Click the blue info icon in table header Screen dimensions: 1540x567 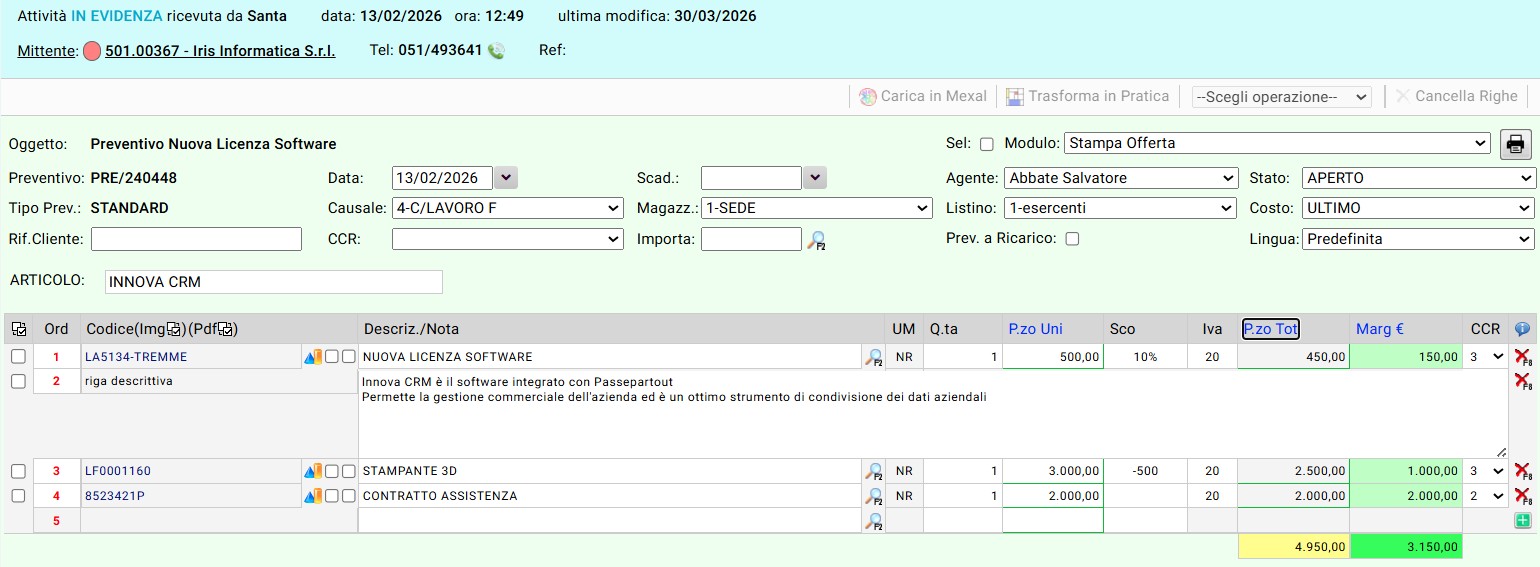(x=1522, y=329)
